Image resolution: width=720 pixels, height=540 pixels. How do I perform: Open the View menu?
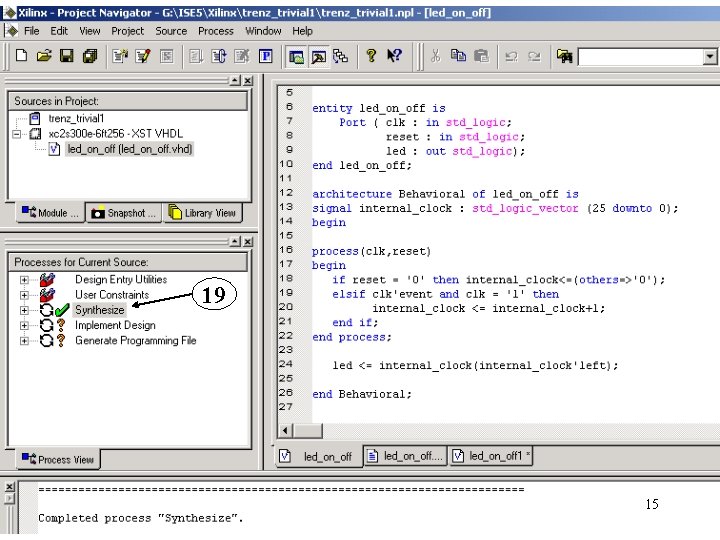click(x=90, y=31)
